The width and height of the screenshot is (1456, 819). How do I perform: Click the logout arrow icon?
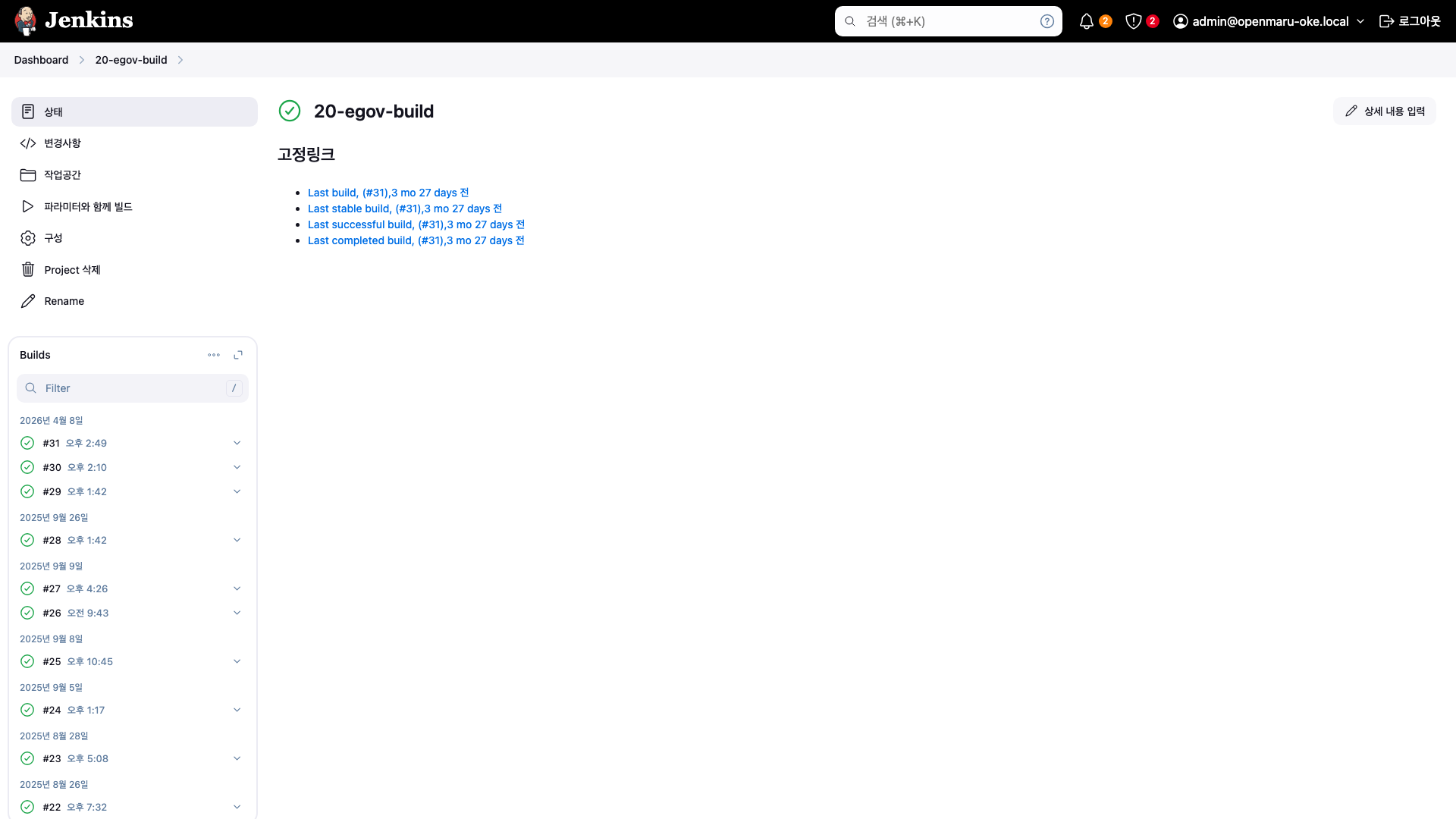click(1386, 21)
